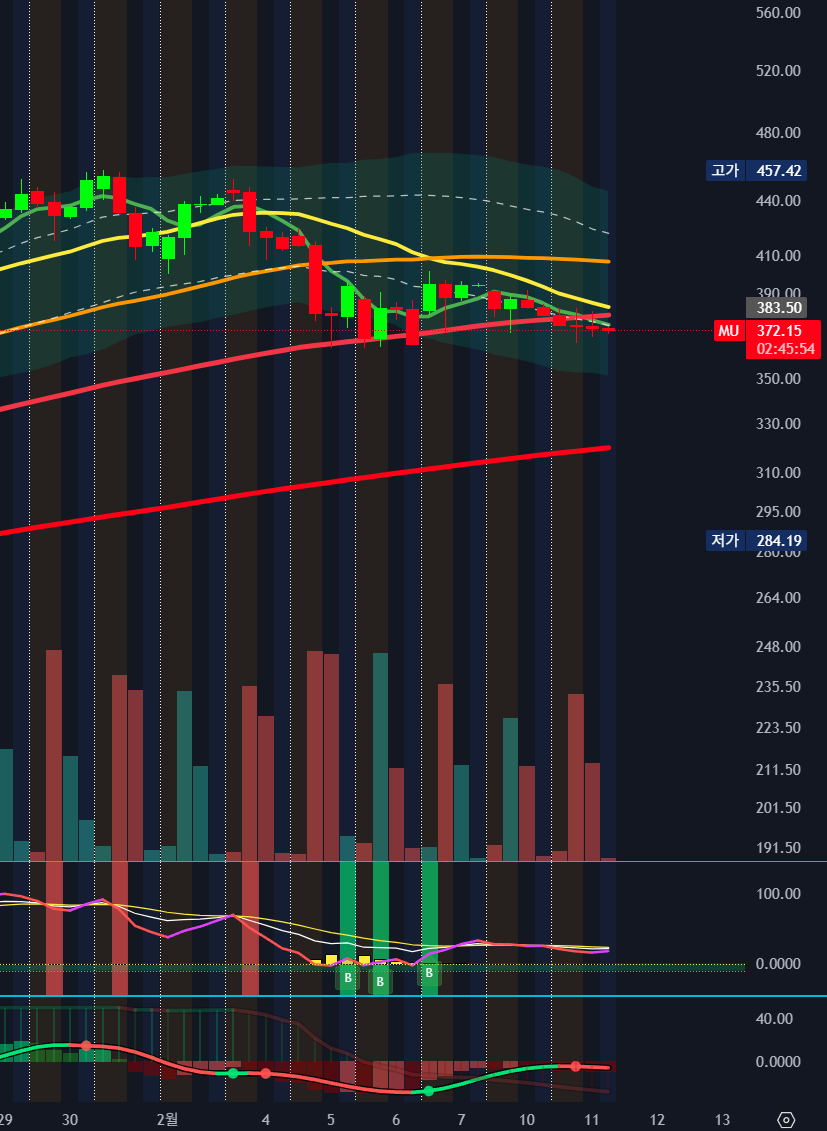Click the red MU symbol tag
Screen dimensions: 827x1131
pyautogui.click(x=728, y=331)
